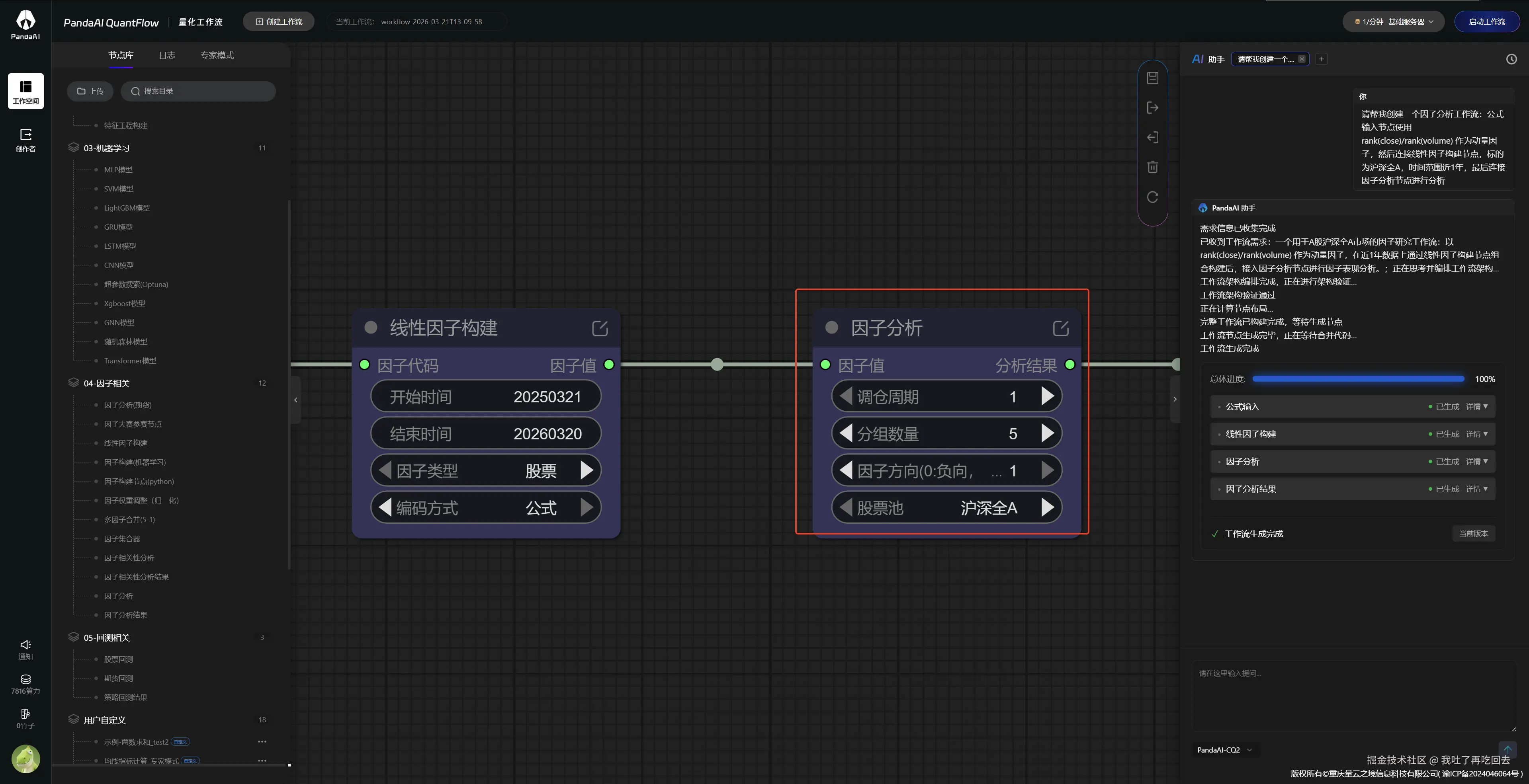This screenshot has height=784, width=1529.
Task: Click the save icon in canvas toolbar
Action: pos(1152,78)
